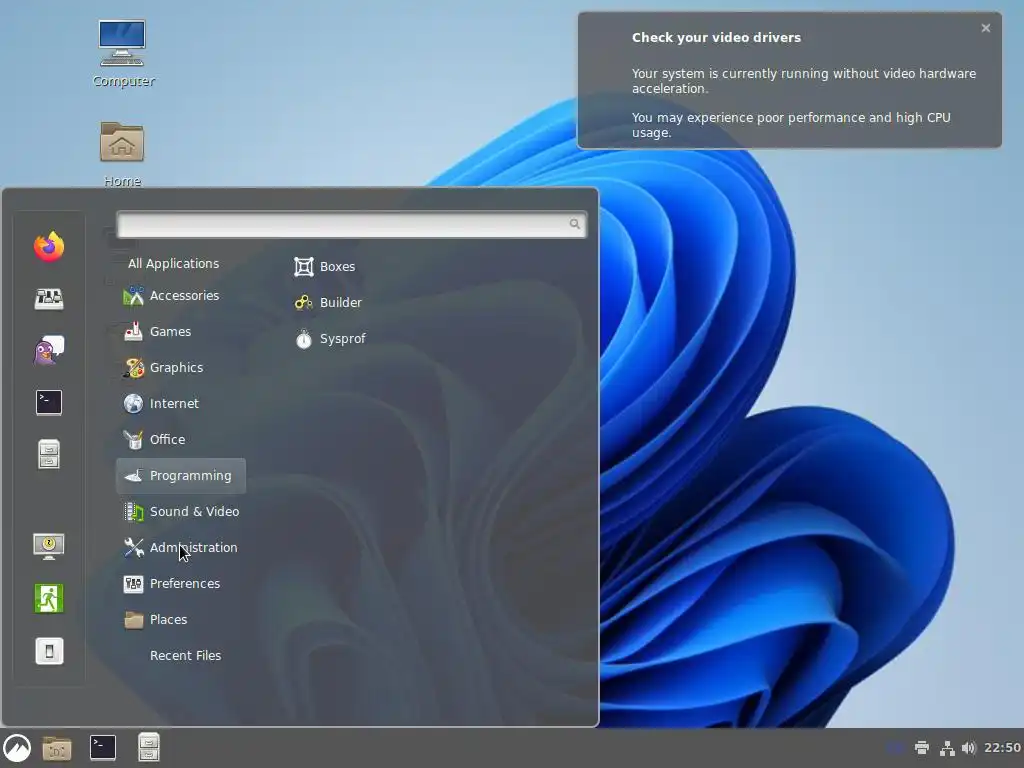
Task: Select the Office category
Action: [181, 439]
